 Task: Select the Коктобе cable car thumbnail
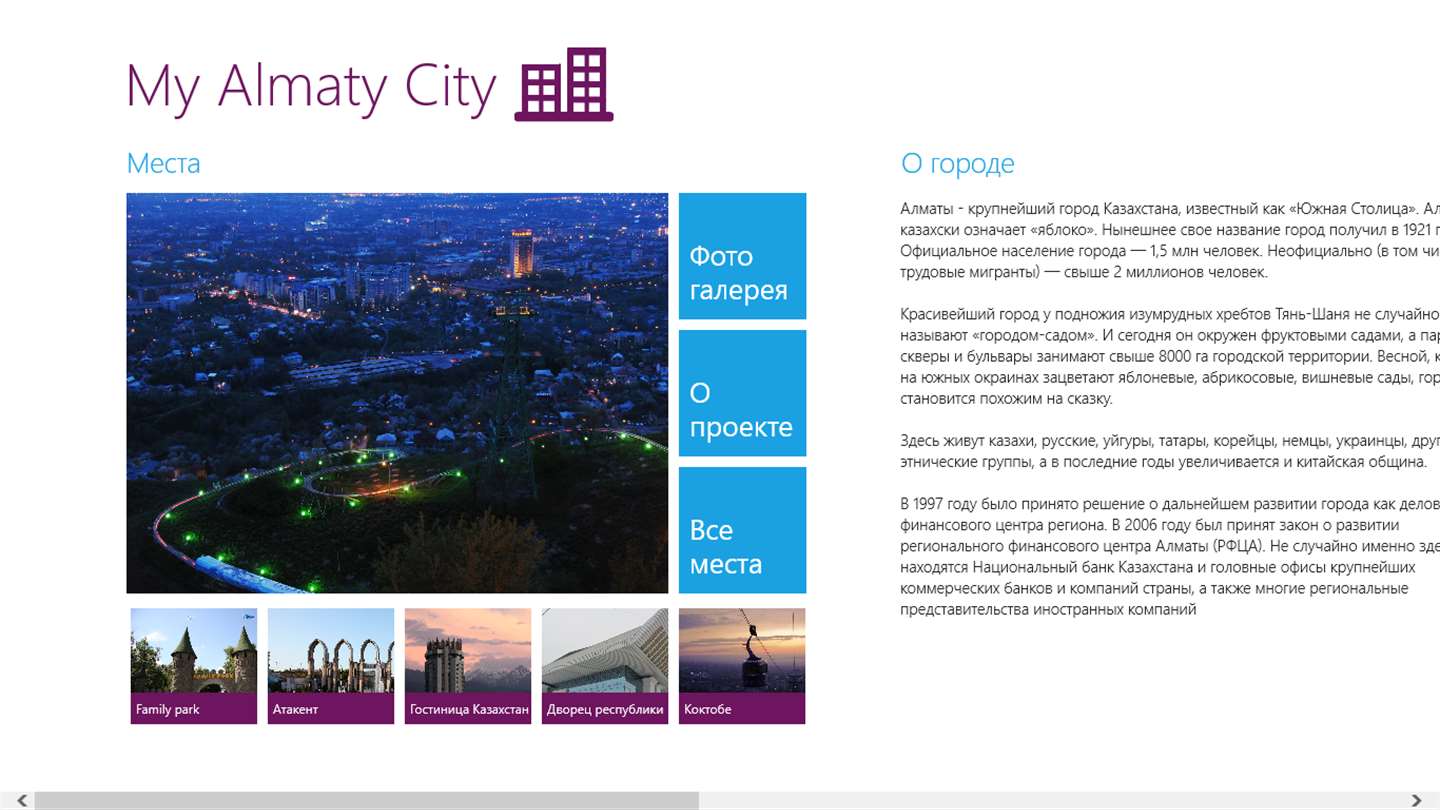742,666
